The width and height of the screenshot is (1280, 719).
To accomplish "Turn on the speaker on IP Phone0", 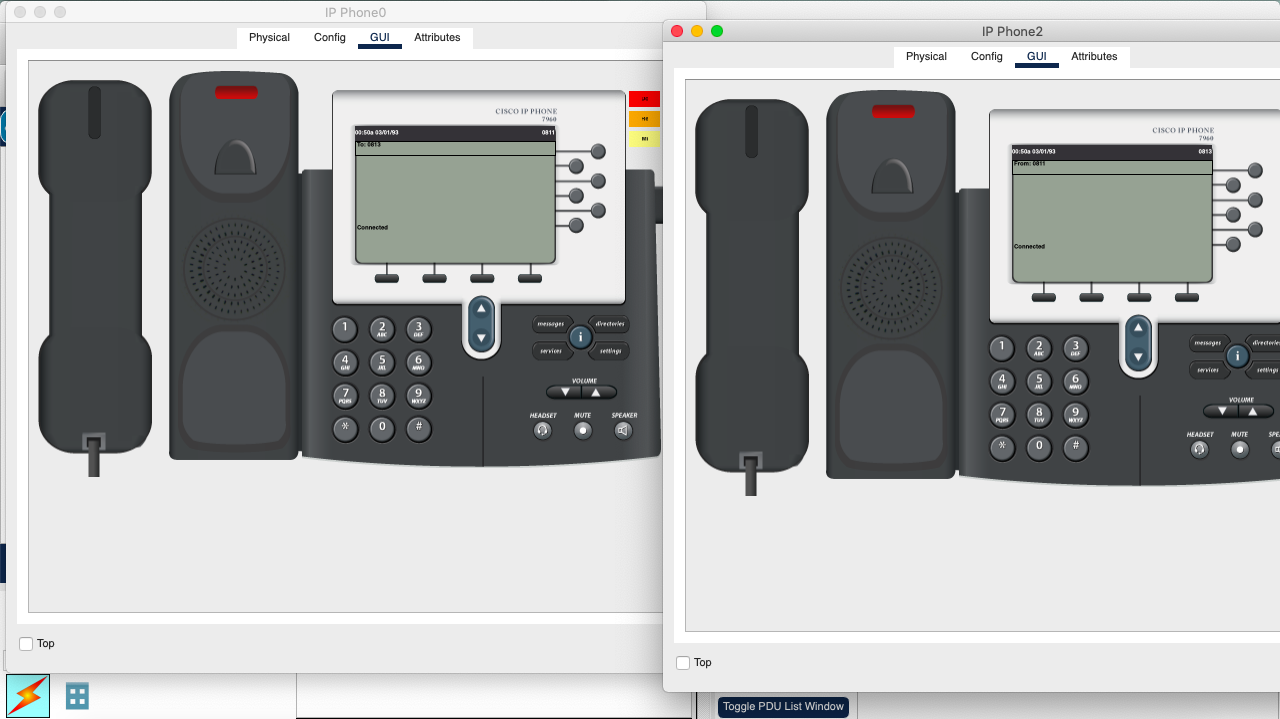I will tap(623, 431).
